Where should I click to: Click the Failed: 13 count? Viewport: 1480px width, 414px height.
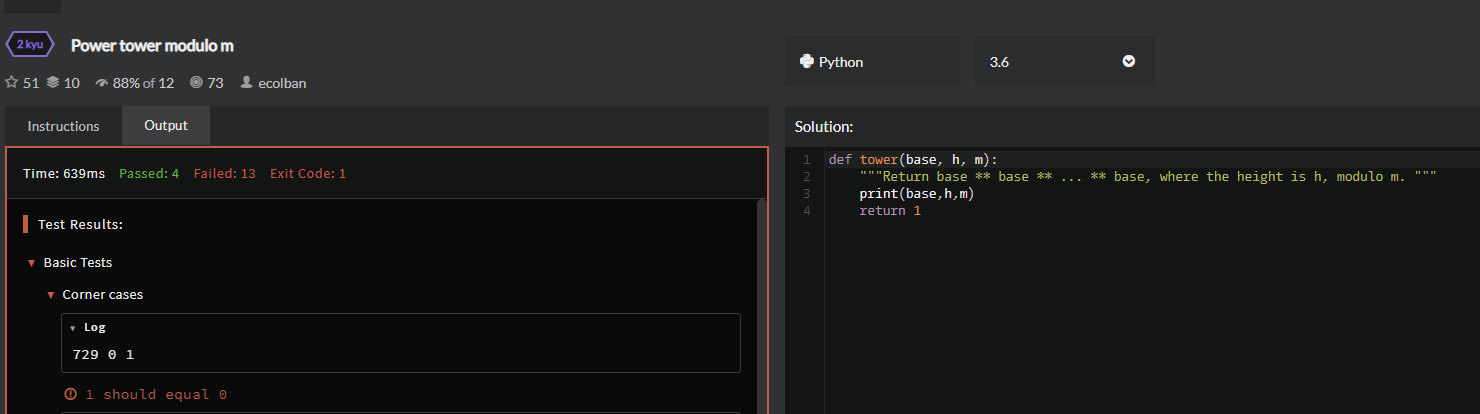coord(225,173)
